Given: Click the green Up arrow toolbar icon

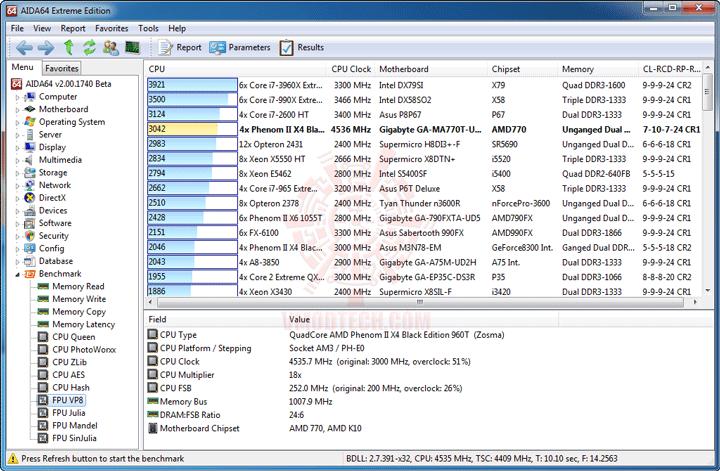Looking at the screenshot, I should click(68, 47).
